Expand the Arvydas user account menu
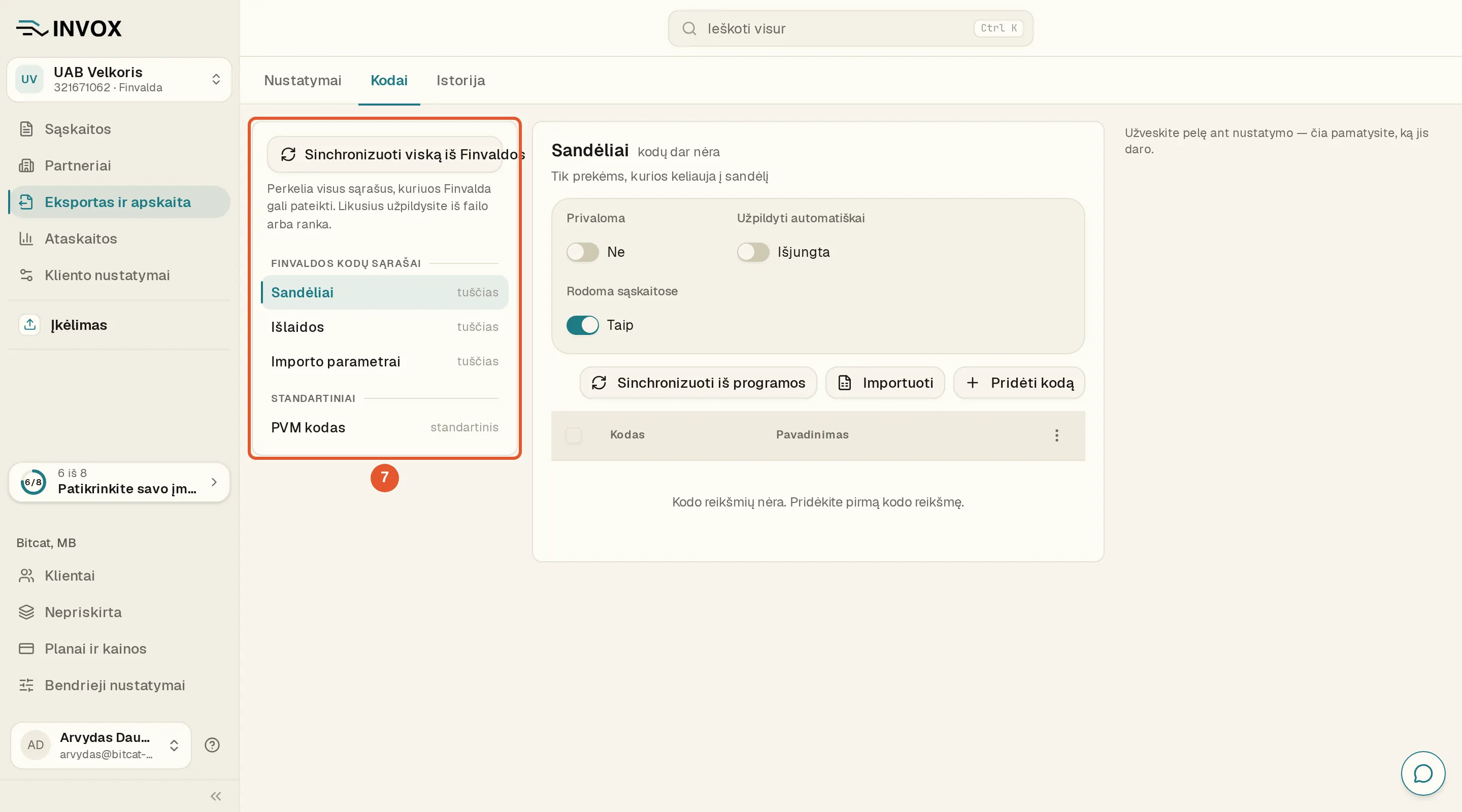The width and height of the screenshot is (1462, 812). pos(101,745)
